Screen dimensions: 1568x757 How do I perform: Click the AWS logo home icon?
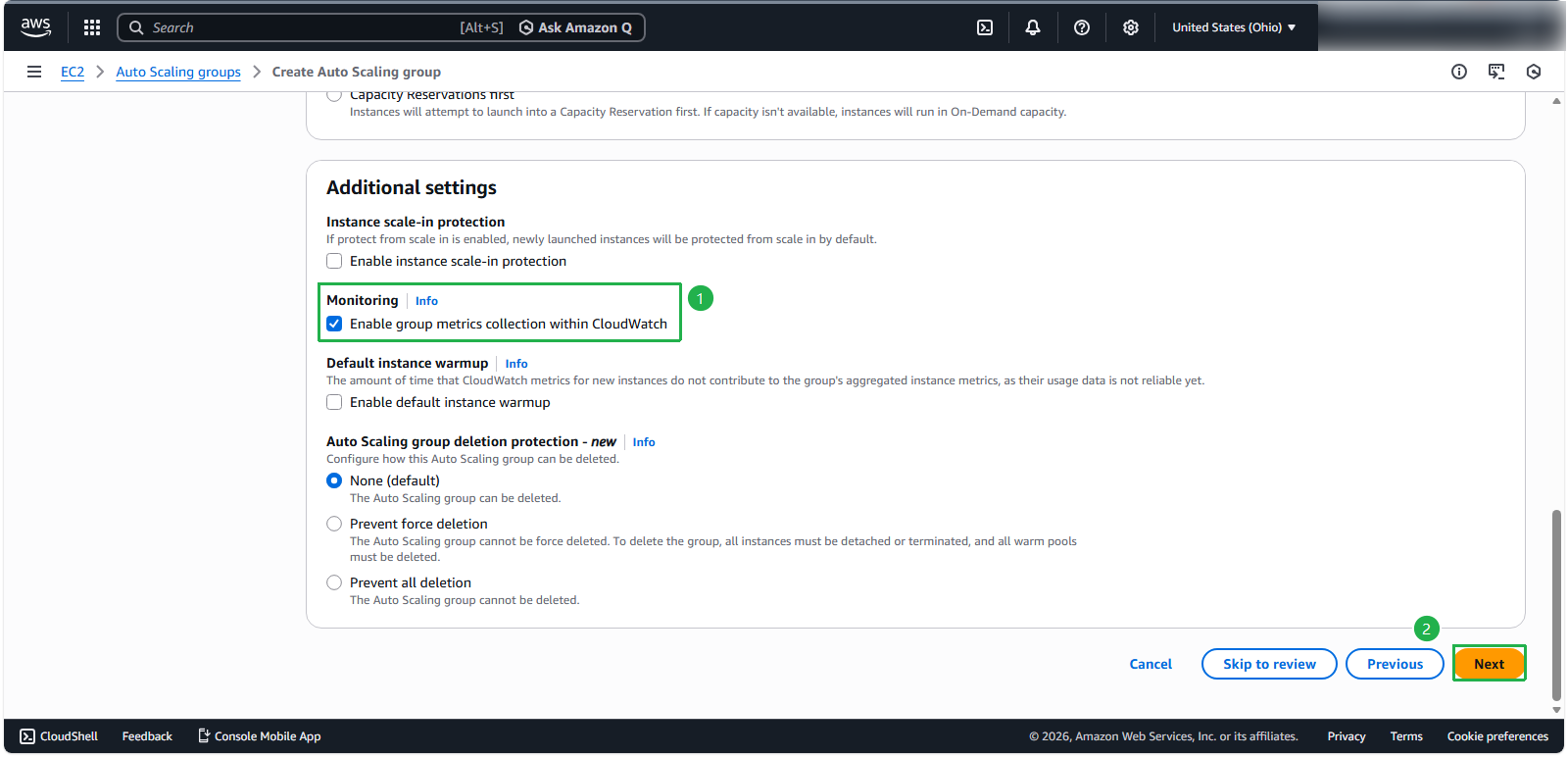[36, 27]
